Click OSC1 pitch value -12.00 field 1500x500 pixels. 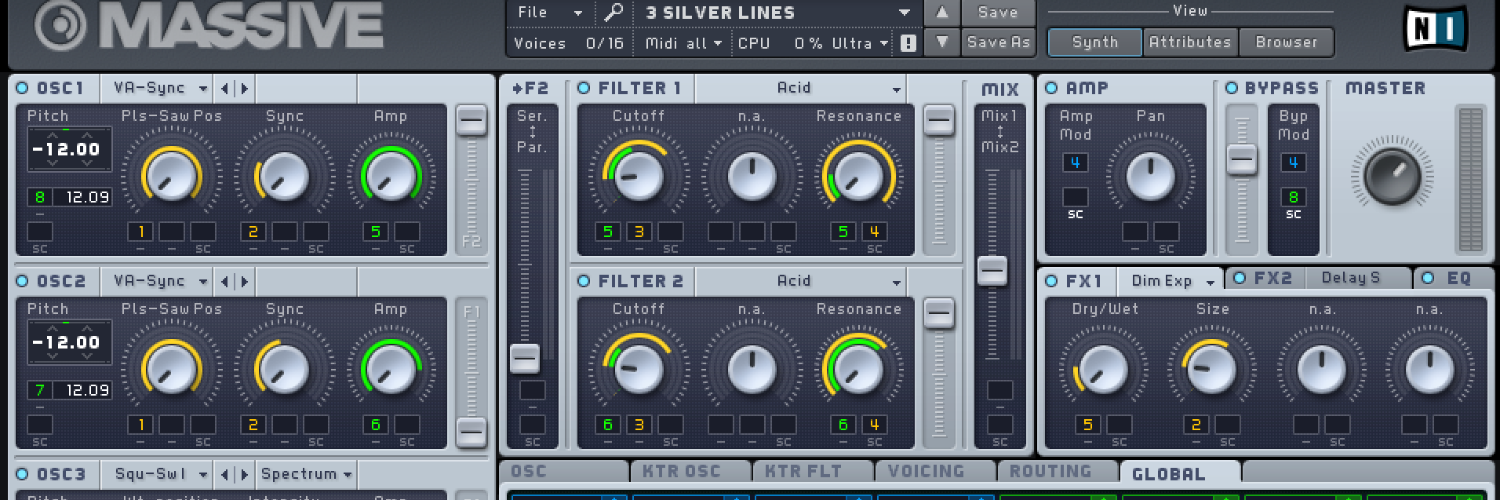click(68, 151)
